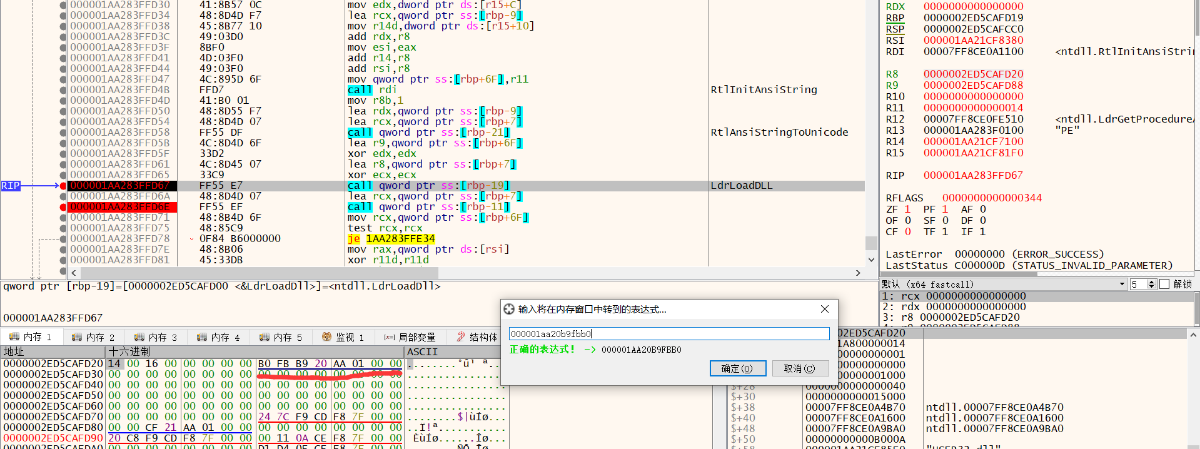Viewport: 1200px width, 449px height.
Task: Click the RIP arrow label in gutter
Action: tap(11, 186)
